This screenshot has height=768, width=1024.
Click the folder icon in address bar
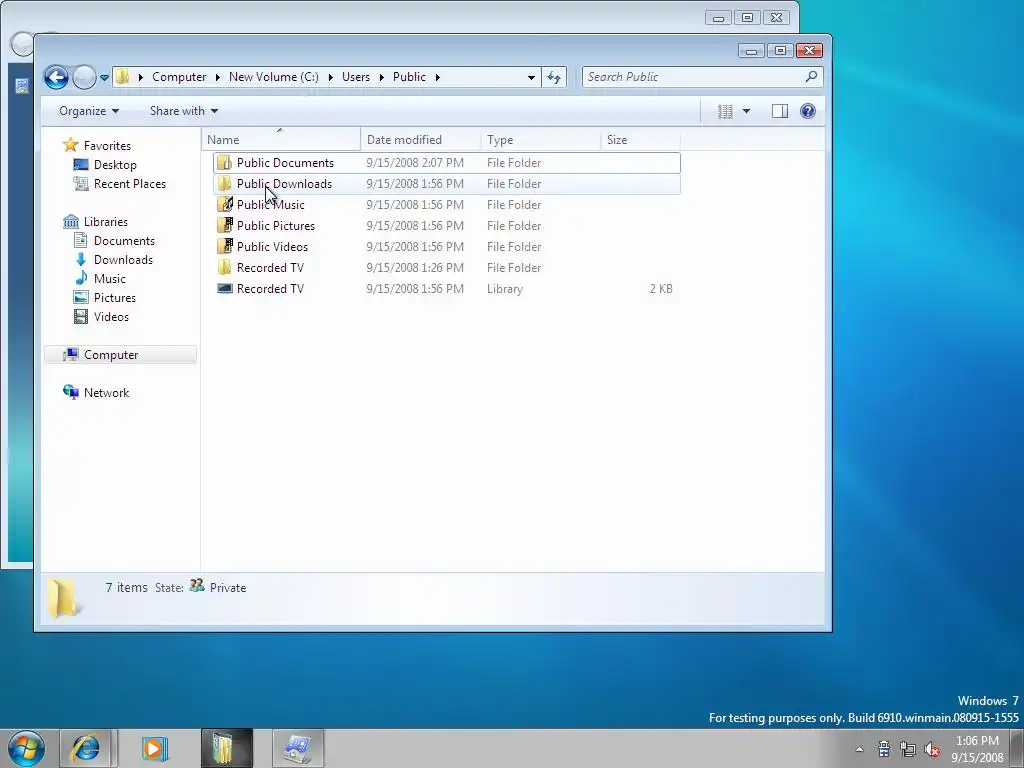click(x=122, y=77)
